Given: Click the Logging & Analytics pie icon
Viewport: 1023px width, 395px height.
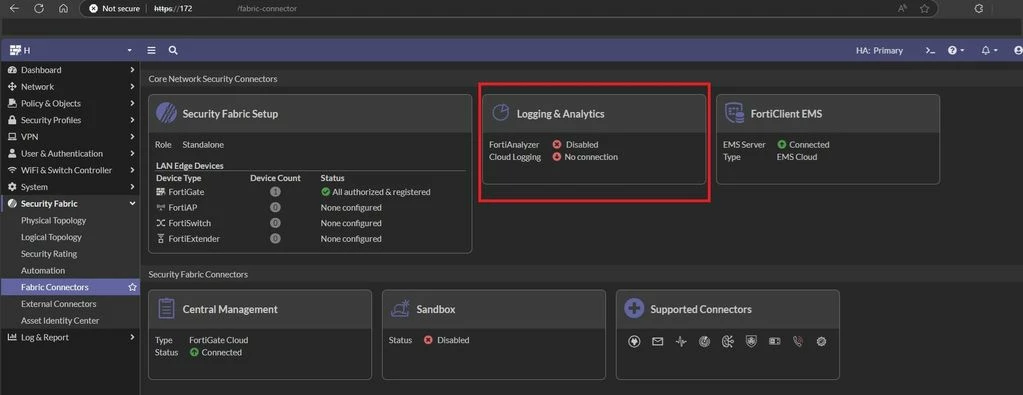Looking at the screenshot, I should (500, 113).
